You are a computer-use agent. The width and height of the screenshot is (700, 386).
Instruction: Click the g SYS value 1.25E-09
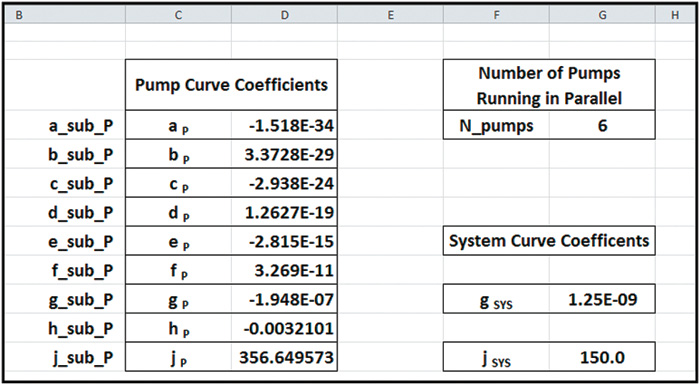602,299
